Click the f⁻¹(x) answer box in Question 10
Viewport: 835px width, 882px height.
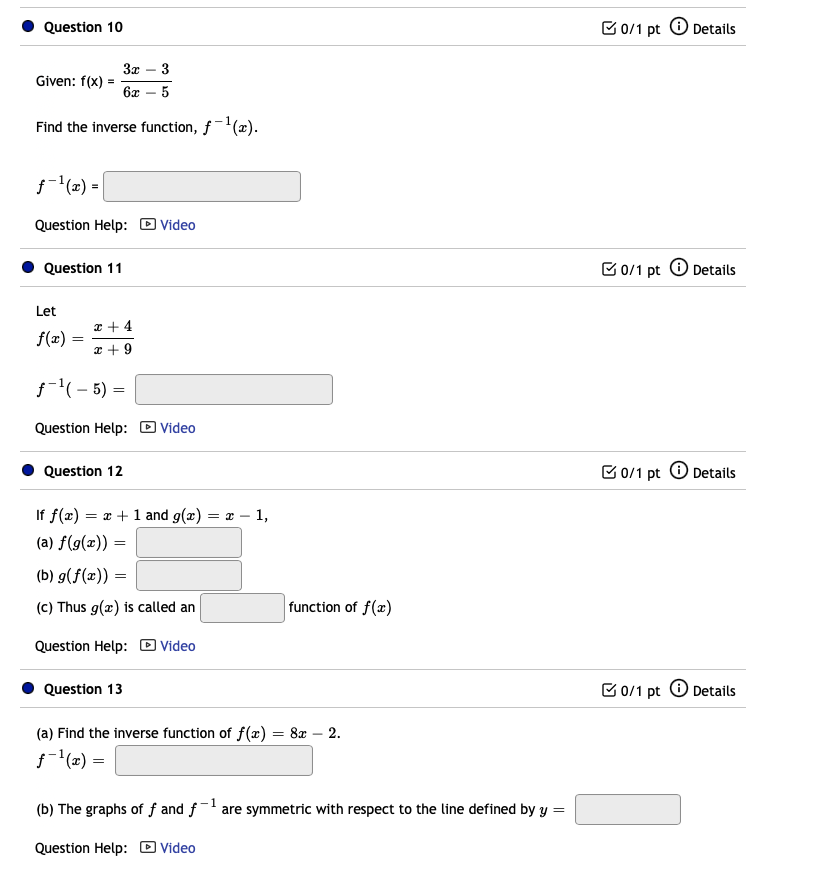tap(201, 186)
